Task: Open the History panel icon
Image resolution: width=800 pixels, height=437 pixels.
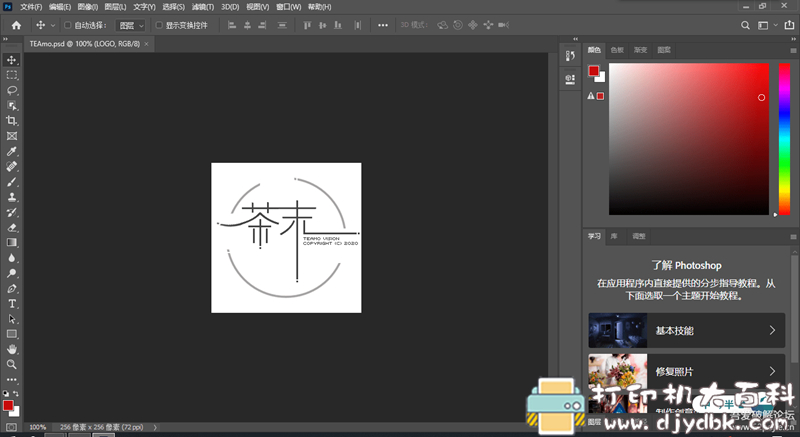Action: click(x=570, y=56)
